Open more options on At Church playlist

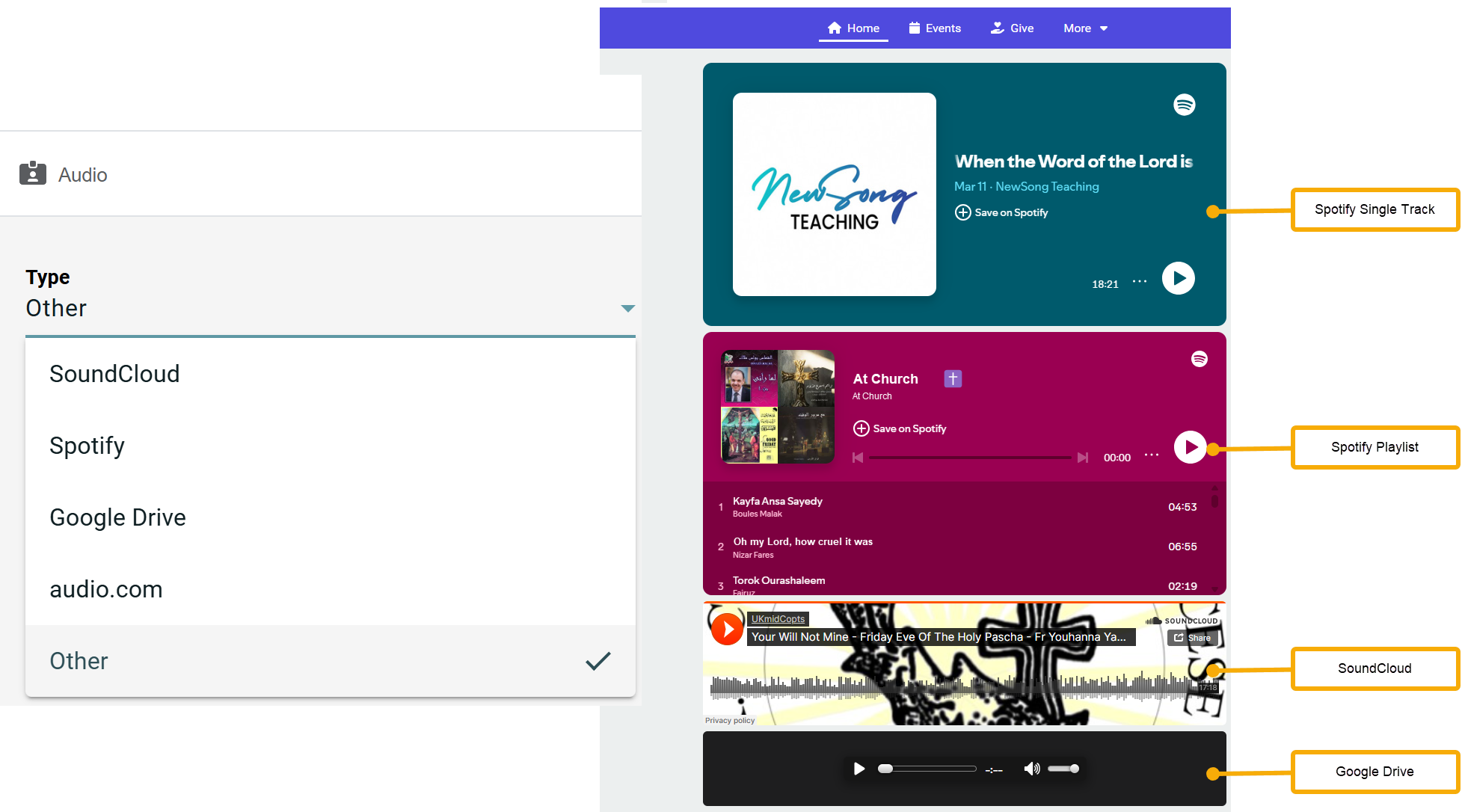point(1152,455)
